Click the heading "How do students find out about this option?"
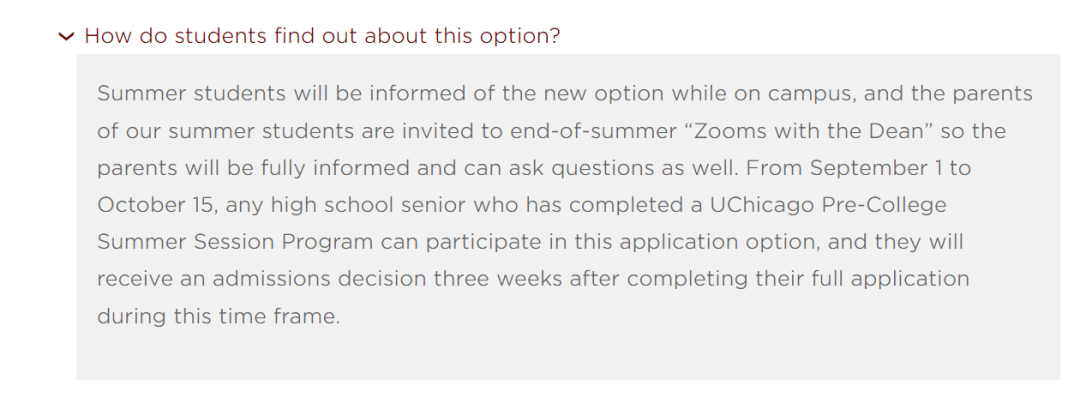 coord(322,36)
